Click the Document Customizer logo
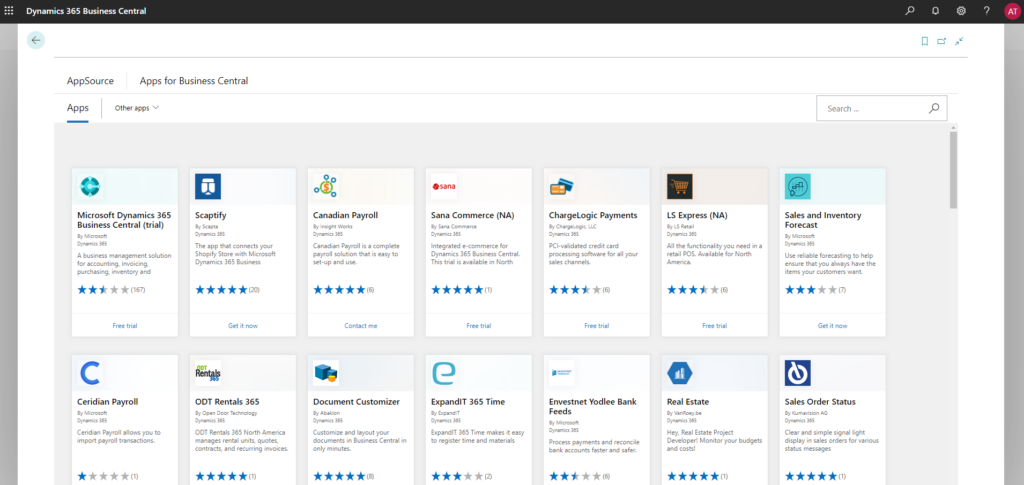 325,373
